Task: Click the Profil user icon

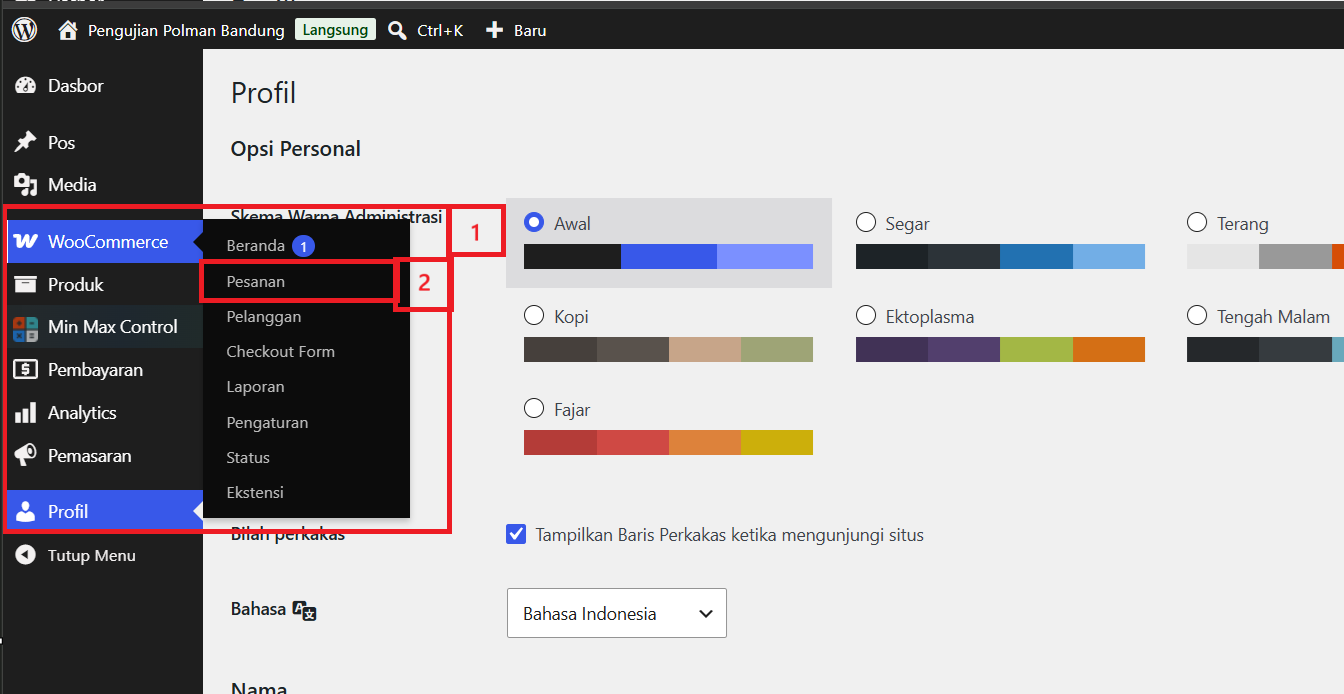Action: coord(26,511)
